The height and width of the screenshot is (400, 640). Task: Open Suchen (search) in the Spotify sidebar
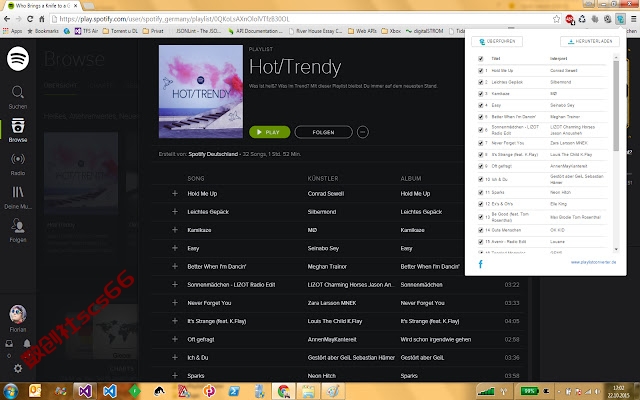tap(18, 98)
